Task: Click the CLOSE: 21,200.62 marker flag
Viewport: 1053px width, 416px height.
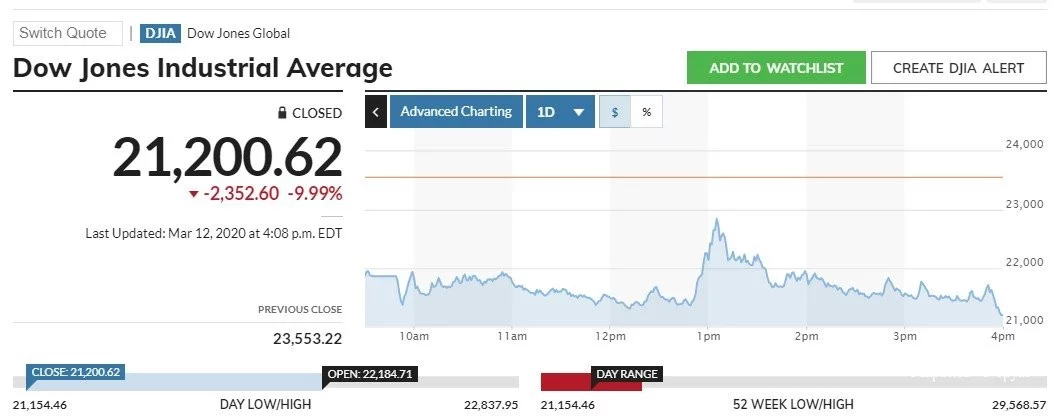Action: (76, 373)
